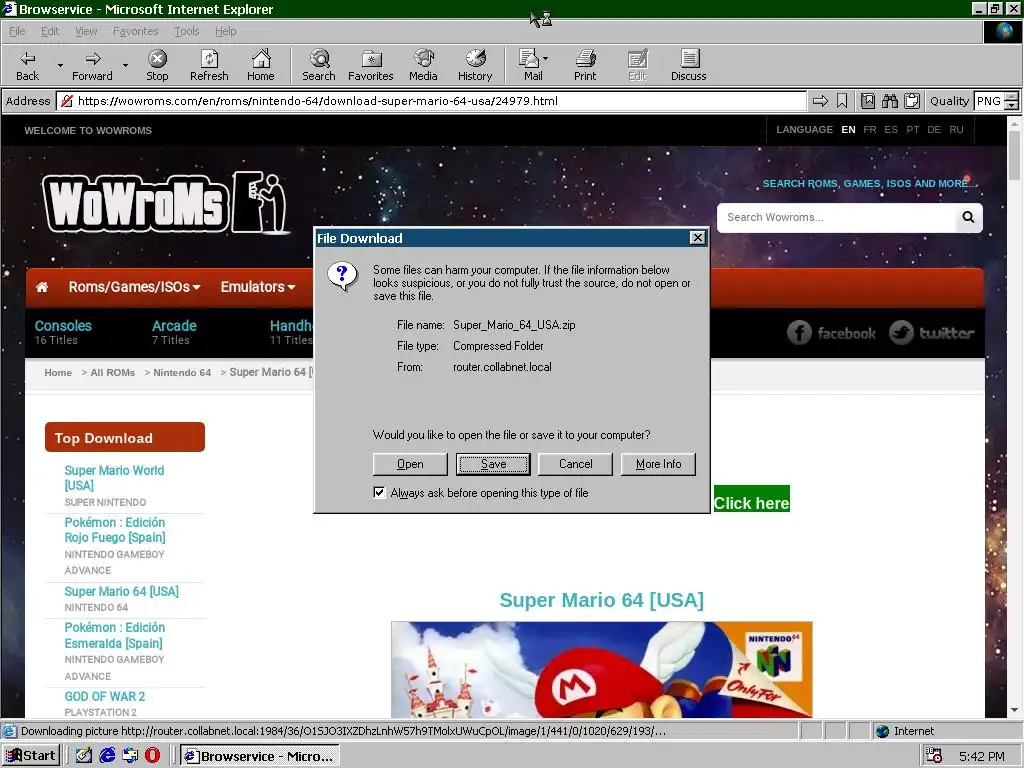This screenshot has width=1024, height=768.
Task: Open the Media toolbar panel
Action: click(x=423, y=65)
